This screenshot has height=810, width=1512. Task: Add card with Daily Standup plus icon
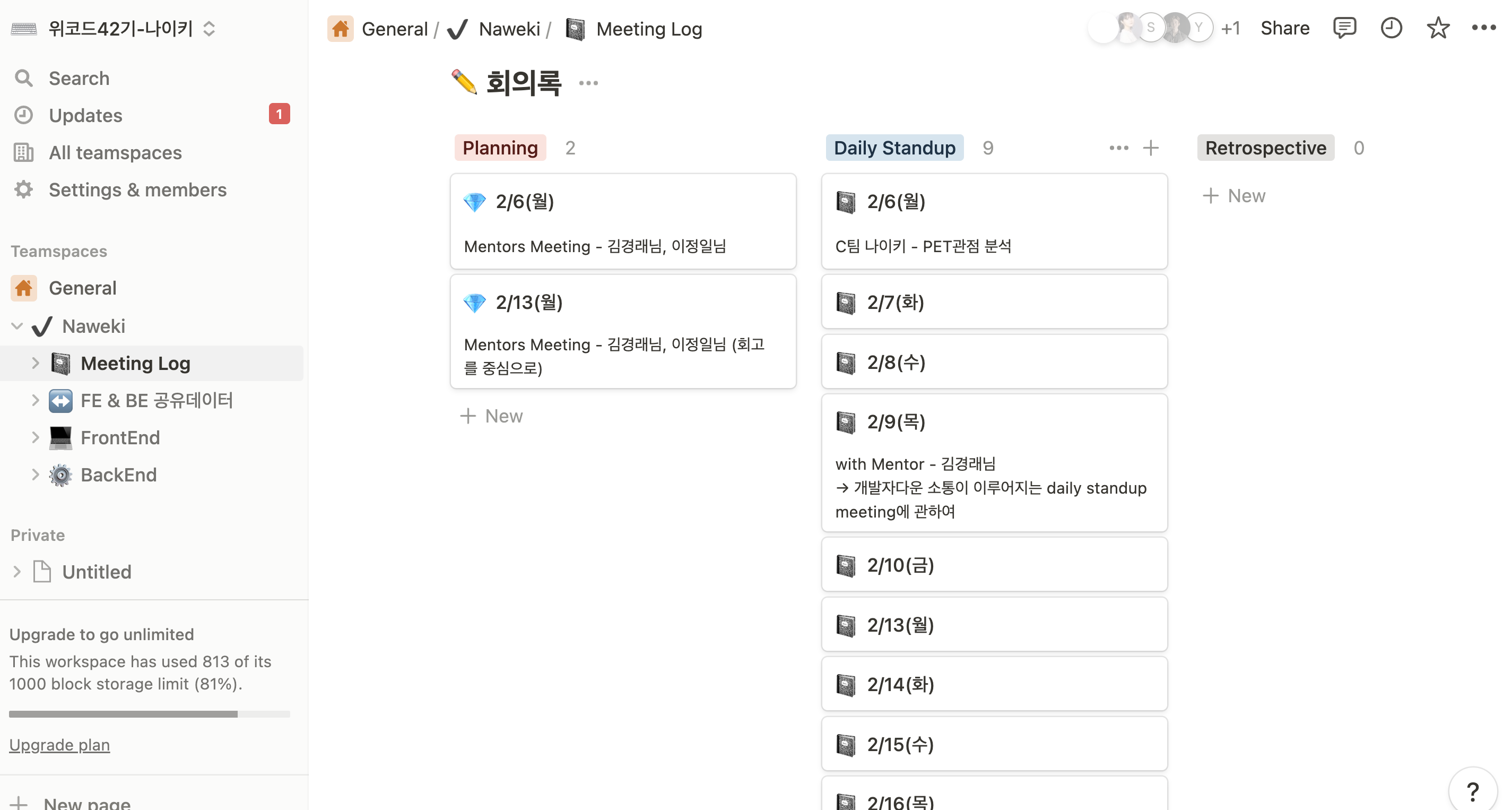1150,148
